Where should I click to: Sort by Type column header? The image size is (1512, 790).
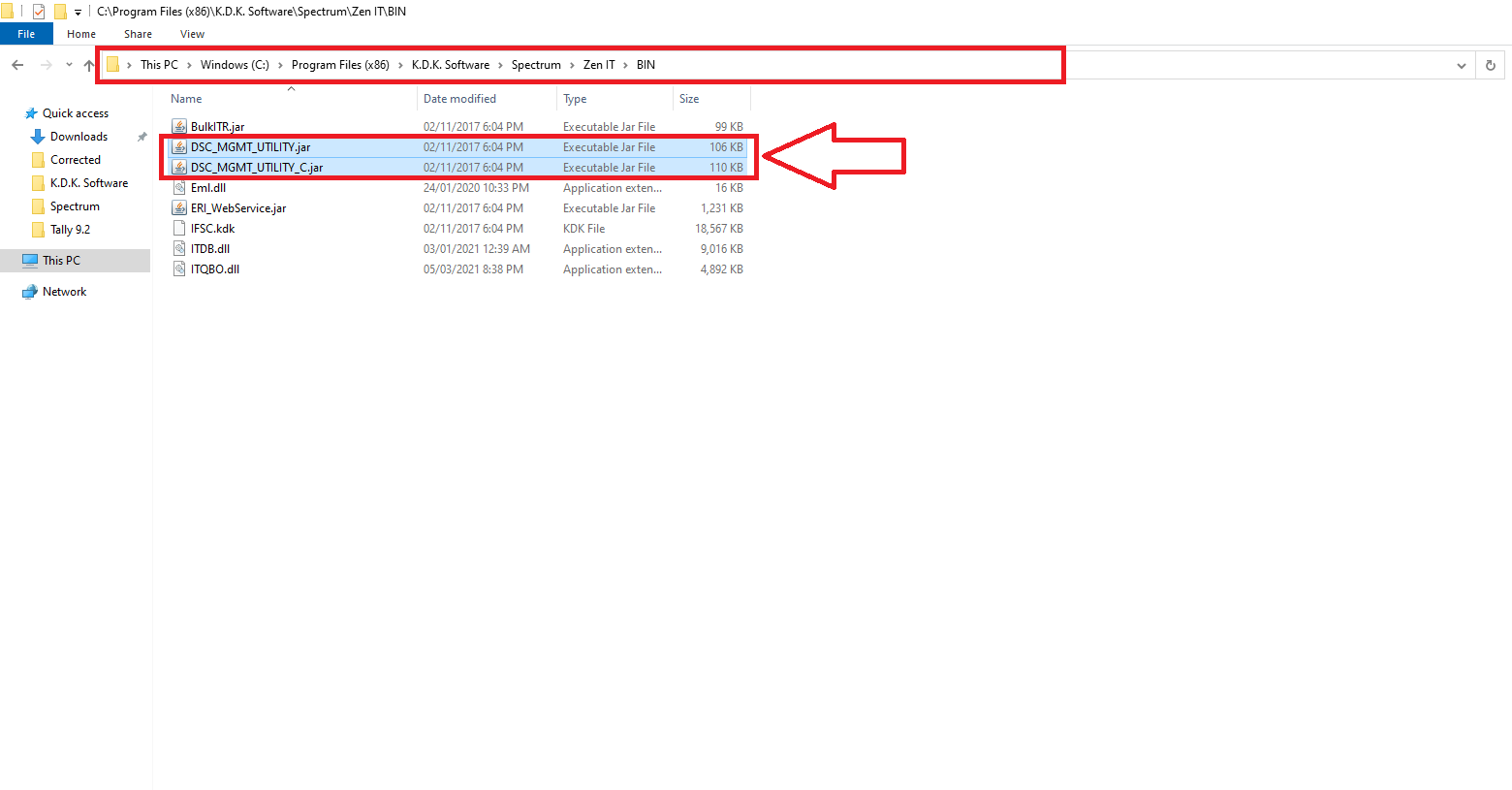pos(575,99)
